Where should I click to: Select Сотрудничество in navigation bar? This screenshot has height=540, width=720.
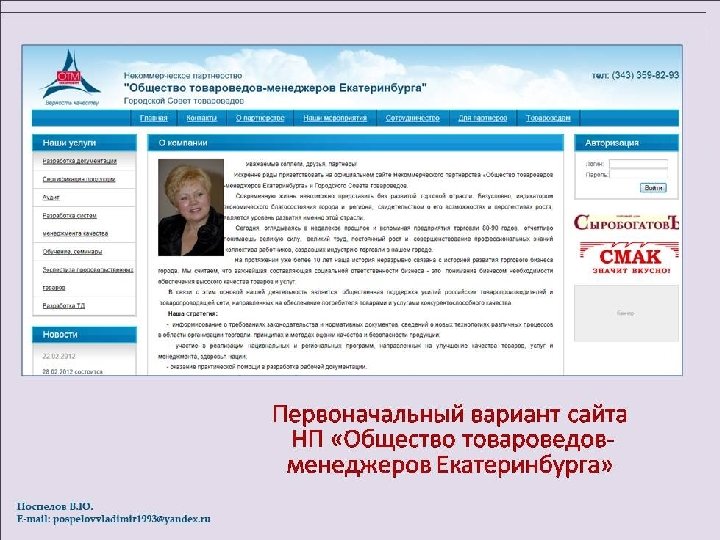point(412,118)
